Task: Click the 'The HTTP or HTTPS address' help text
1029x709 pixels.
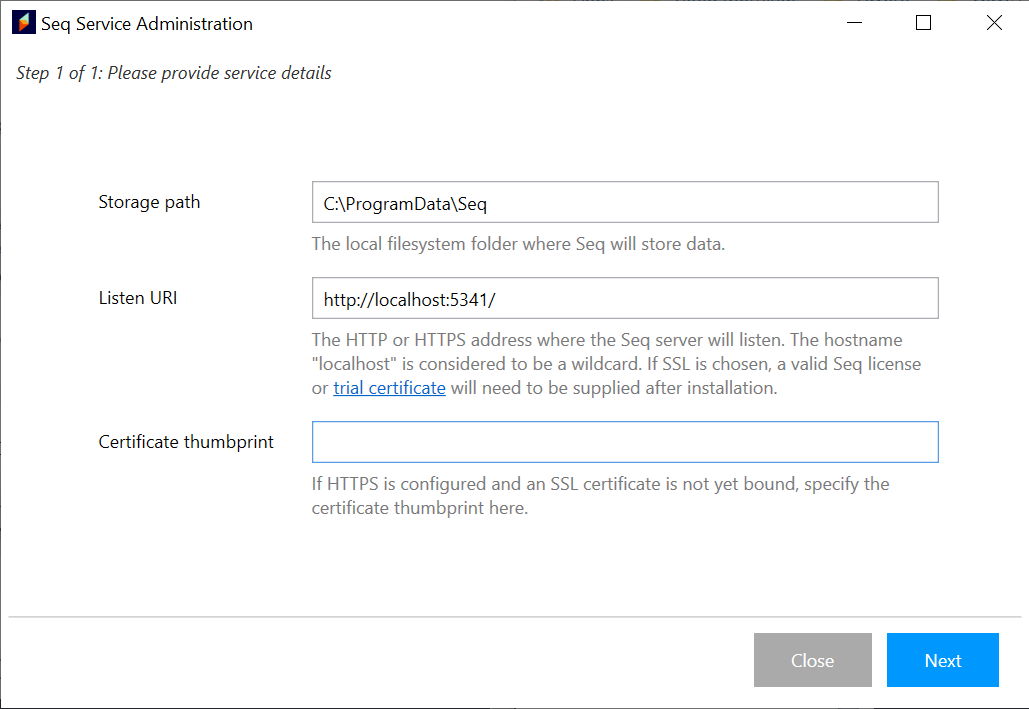Action: tap(616, 364)
